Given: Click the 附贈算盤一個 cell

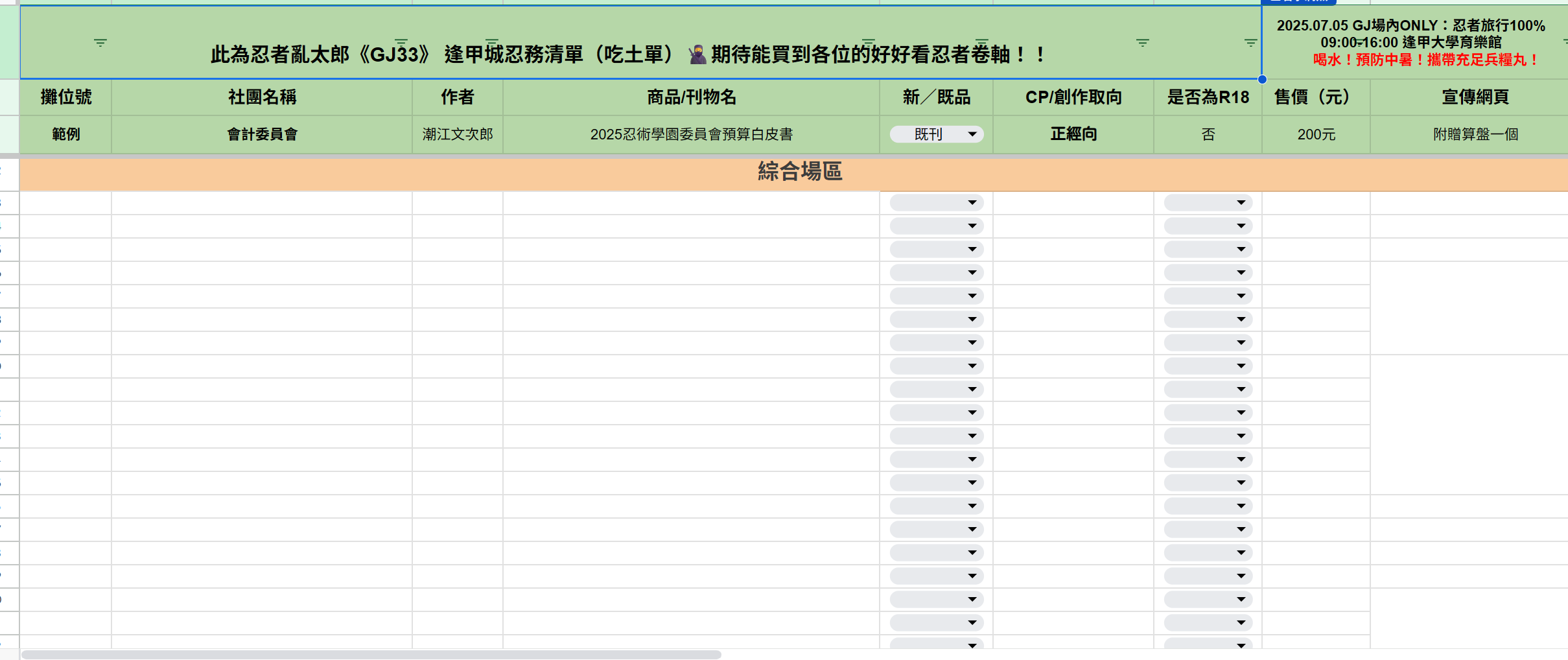Looking at the screenshot, I should coord(1469,134).
